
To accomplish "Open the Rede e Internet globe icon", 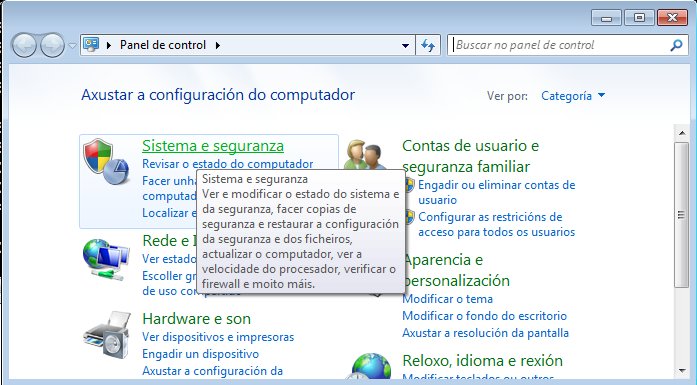I will tap(106, 260).
